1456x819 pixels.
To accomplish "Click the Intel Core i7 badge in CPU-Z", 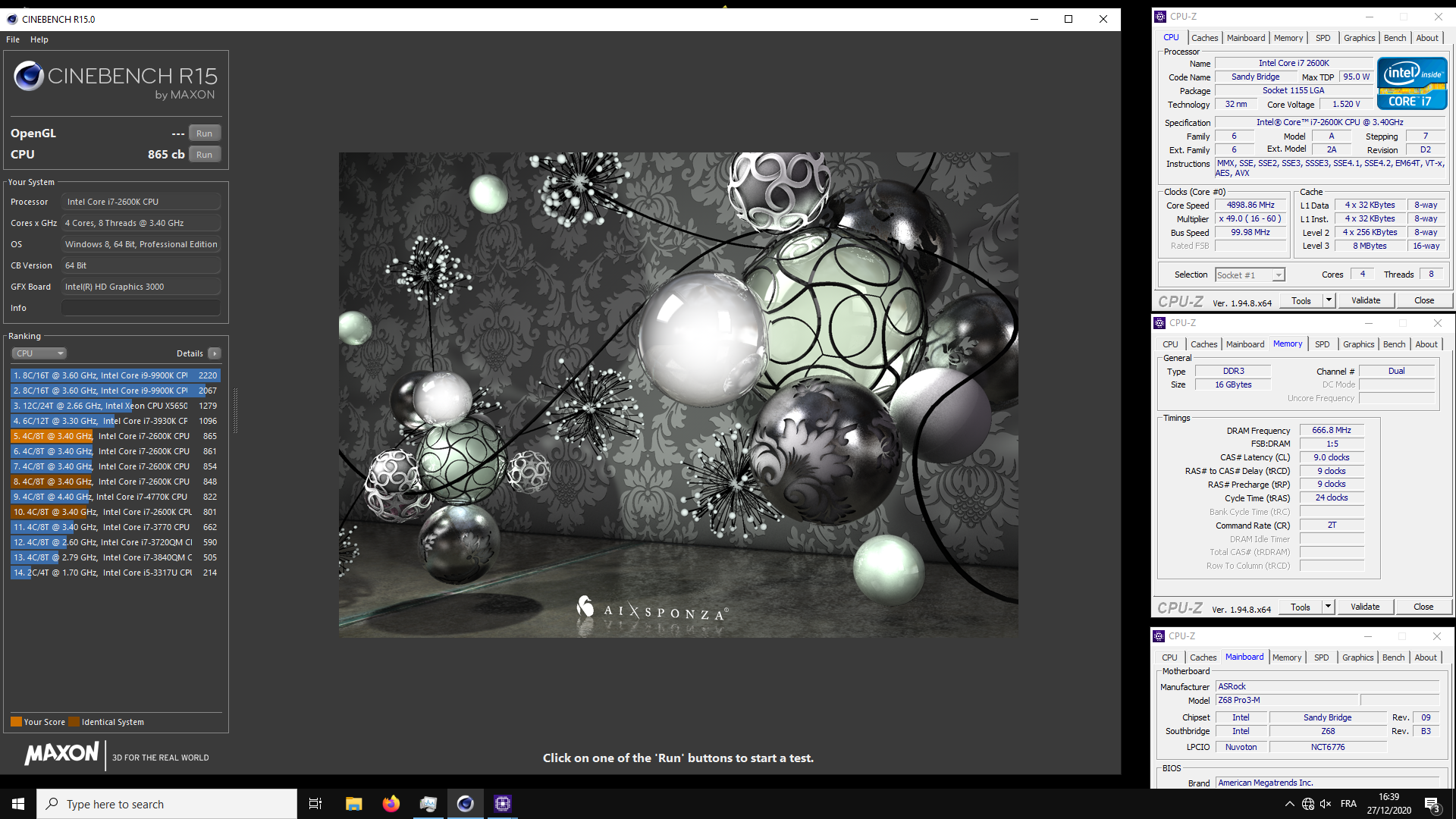I will [x=1412, y=83].
